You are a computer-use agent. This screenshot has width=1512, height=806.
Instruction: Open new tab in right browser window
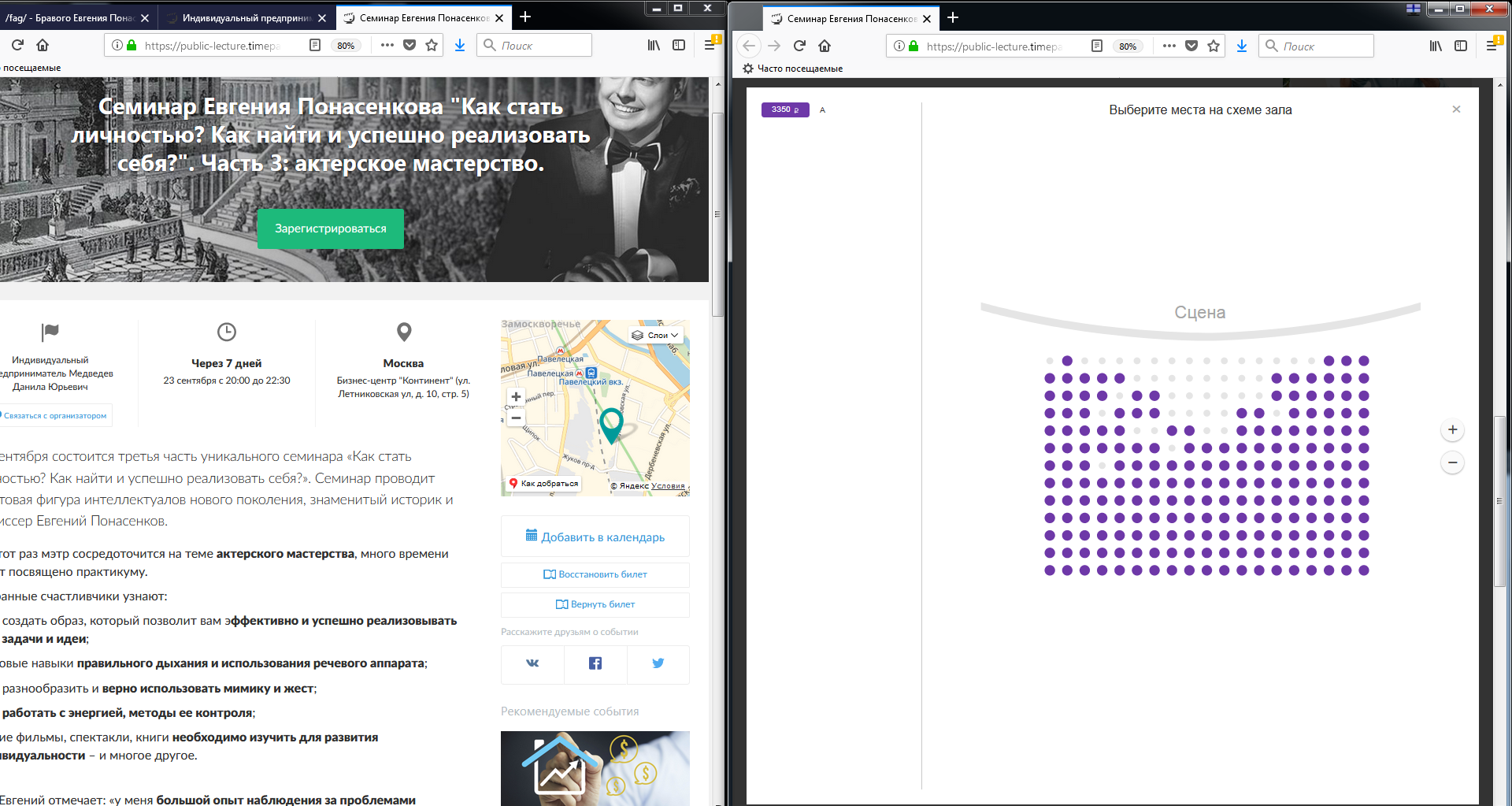[x=953, y=17]
